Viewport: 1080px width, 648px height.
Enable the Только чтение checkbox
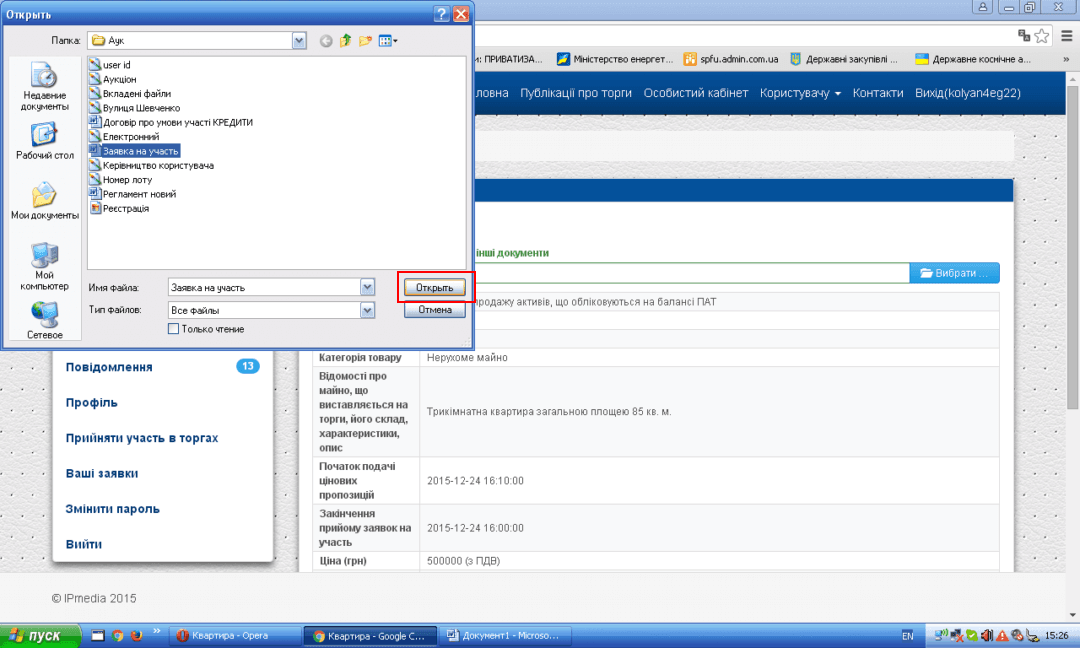174,329
